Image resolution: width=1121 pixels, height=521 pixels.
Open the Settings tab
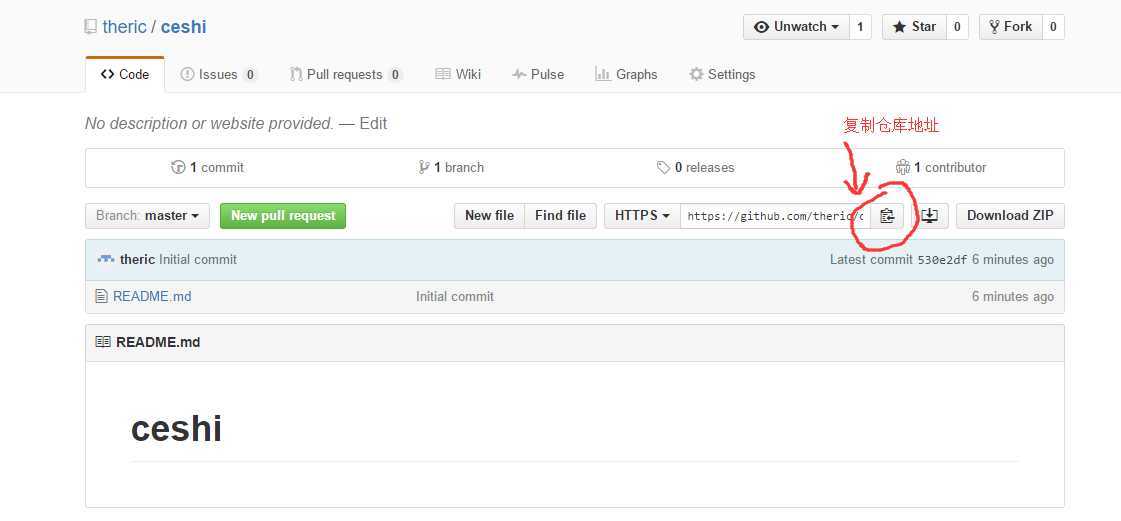pyautogui.click(x=722, y=74)
